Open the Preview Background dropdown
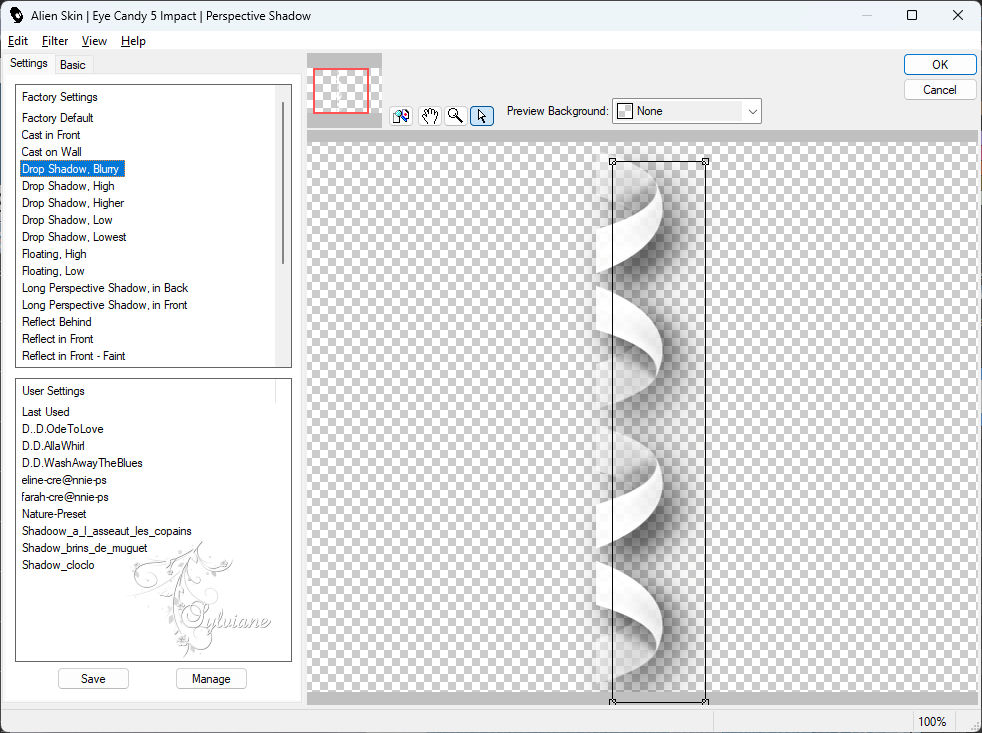982x733 pixels. pyautogui.click(x=686, y=111)
